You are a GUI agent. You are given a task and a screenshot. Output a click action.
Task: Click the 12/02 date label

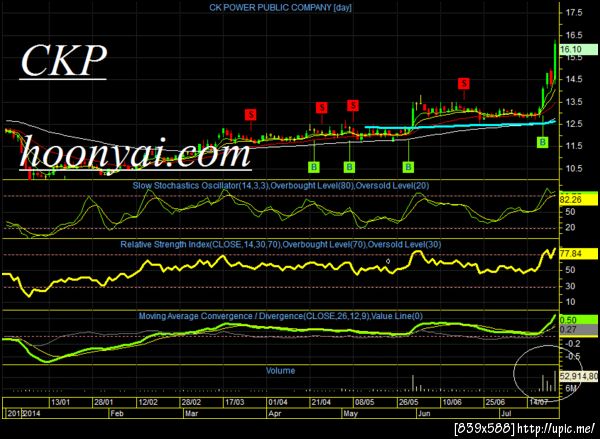pos(147,402)
